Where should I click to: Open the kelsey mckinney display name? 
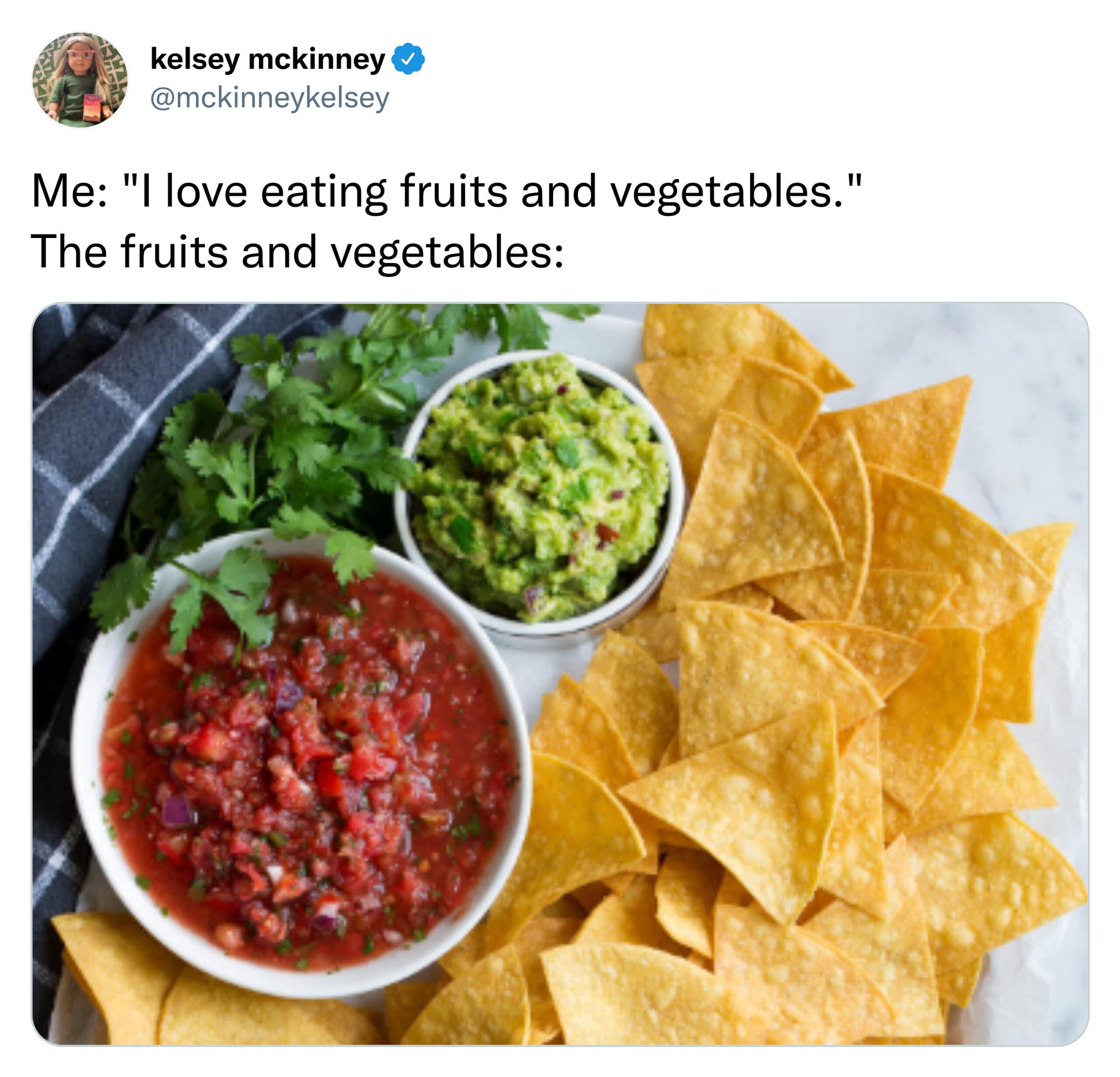coord(268,59)
